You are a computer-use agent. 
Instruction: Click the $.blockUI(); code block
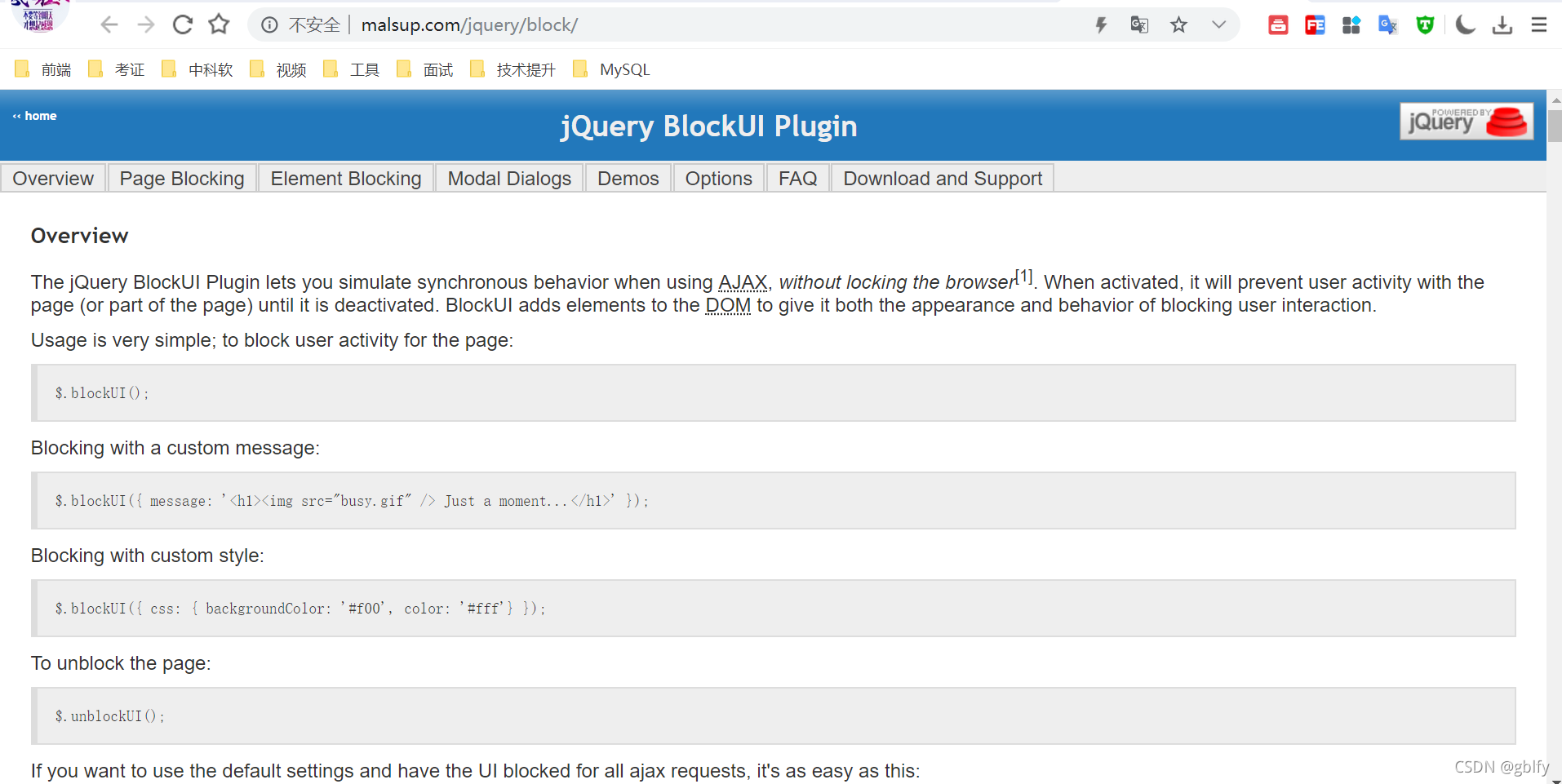(774, 393)
